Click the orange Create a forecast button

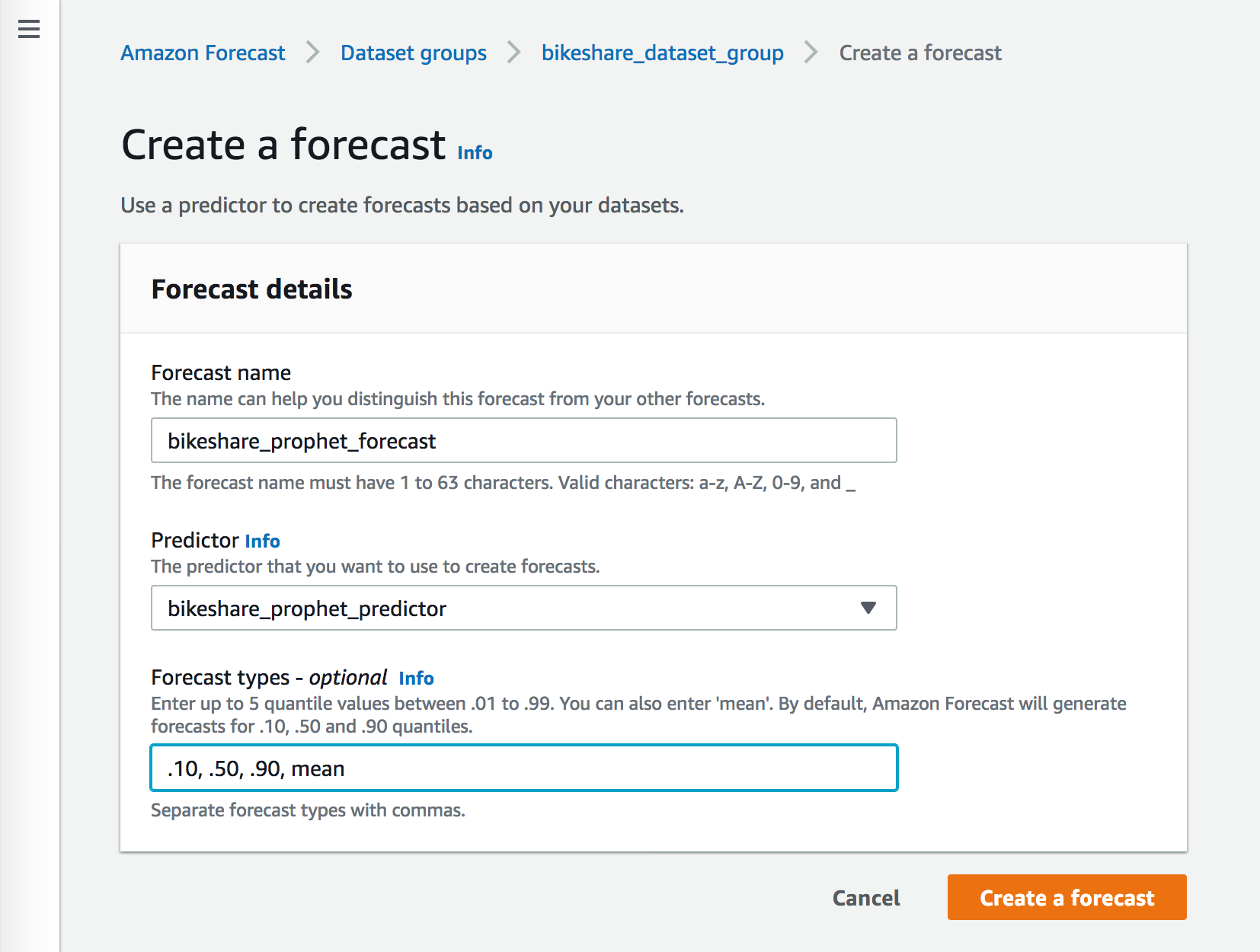(x=1067, y=897)
